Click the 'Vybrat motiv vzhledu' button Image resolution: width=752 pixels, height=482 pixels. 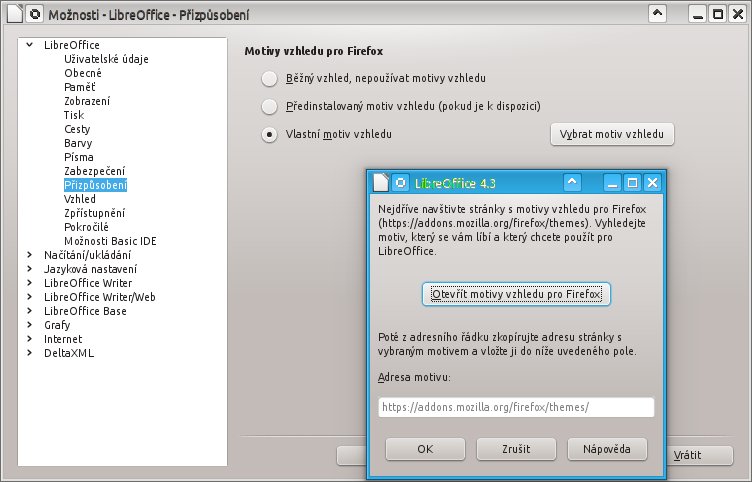612,134
